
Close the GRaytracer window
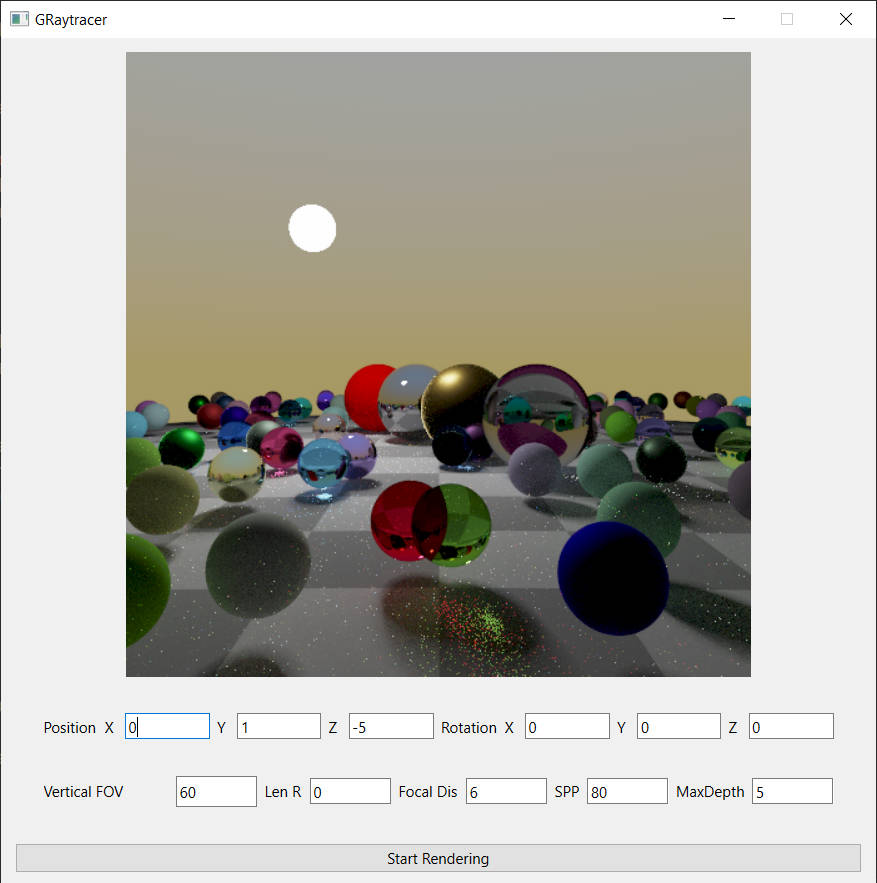coord(846,19)
